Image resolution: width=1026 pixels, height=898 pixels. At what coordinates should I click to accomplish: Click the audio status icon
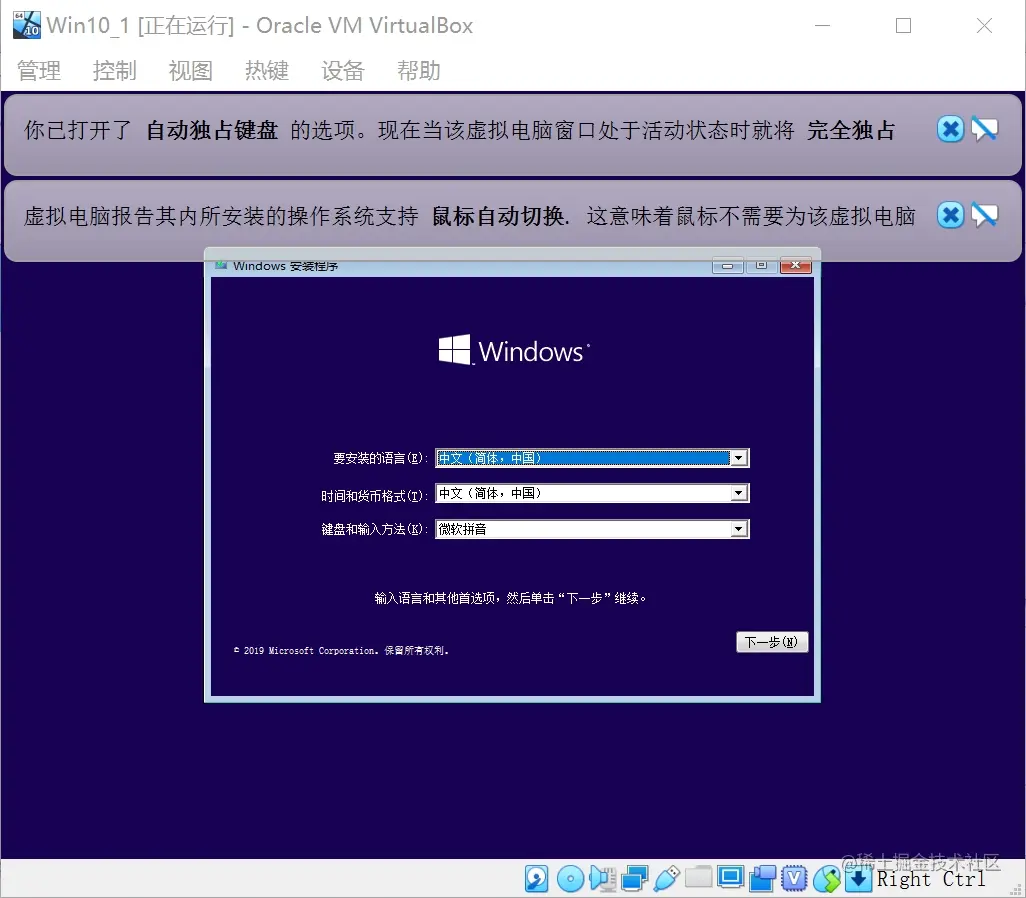click(602, 879)
